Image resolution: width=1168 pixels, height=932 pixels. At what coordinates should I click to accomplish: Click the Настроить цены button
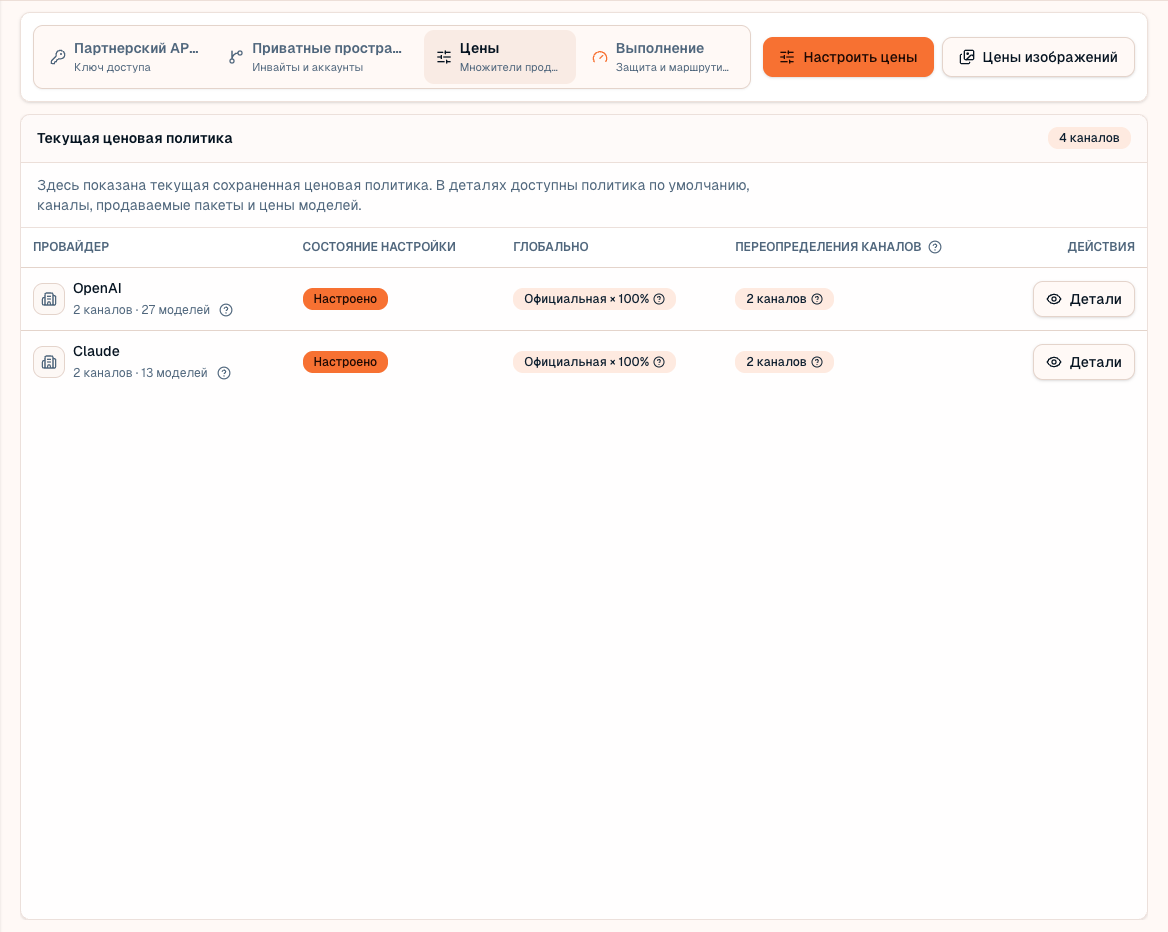pyautogui.click(x=848, y=57)
